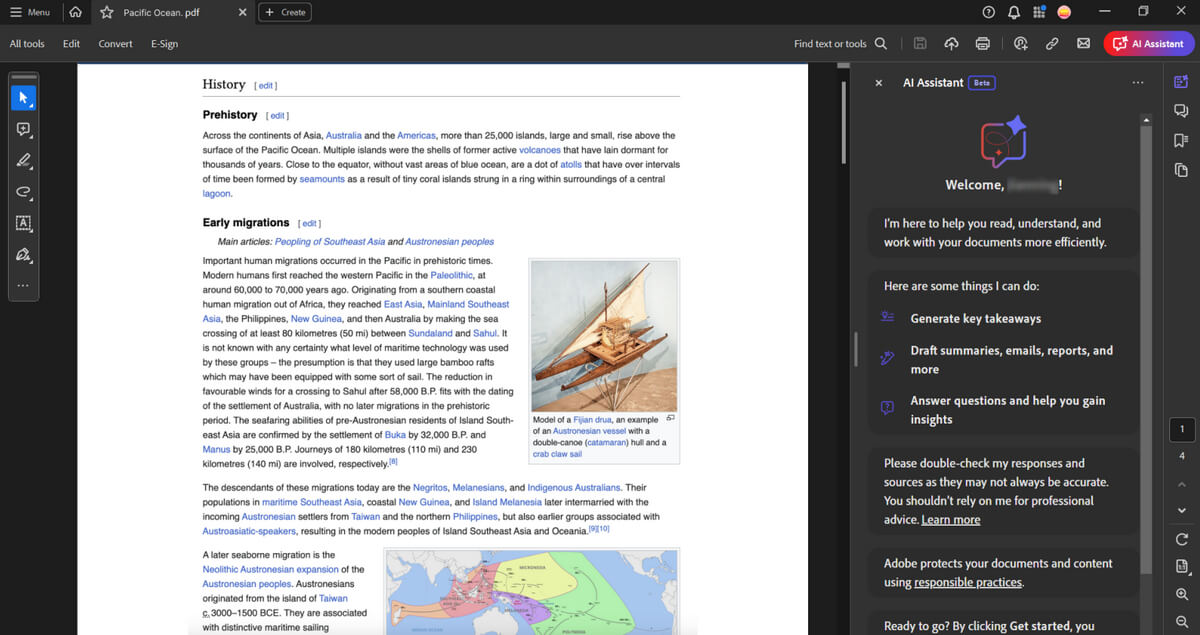Screen dimensions: 1200x635
Task: Switch to the Convert tab
Action: [x=115, y=43]
